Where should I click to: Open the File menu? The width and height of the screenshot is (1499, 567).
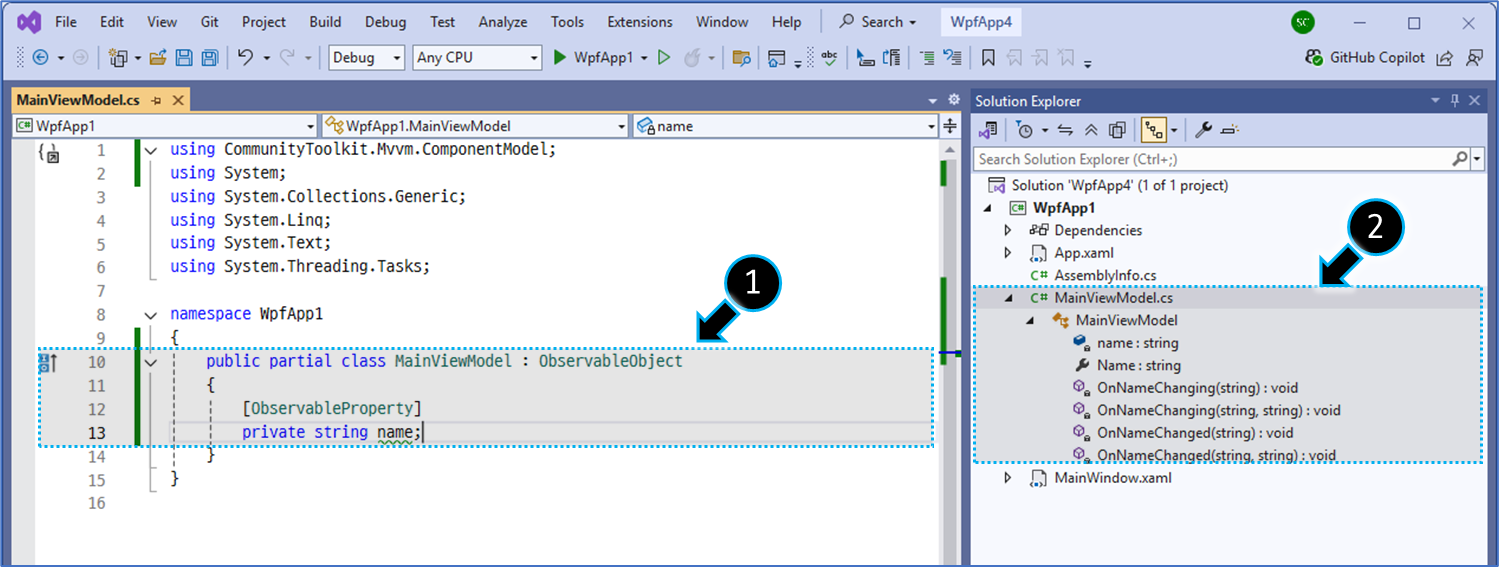pos(66,22)
